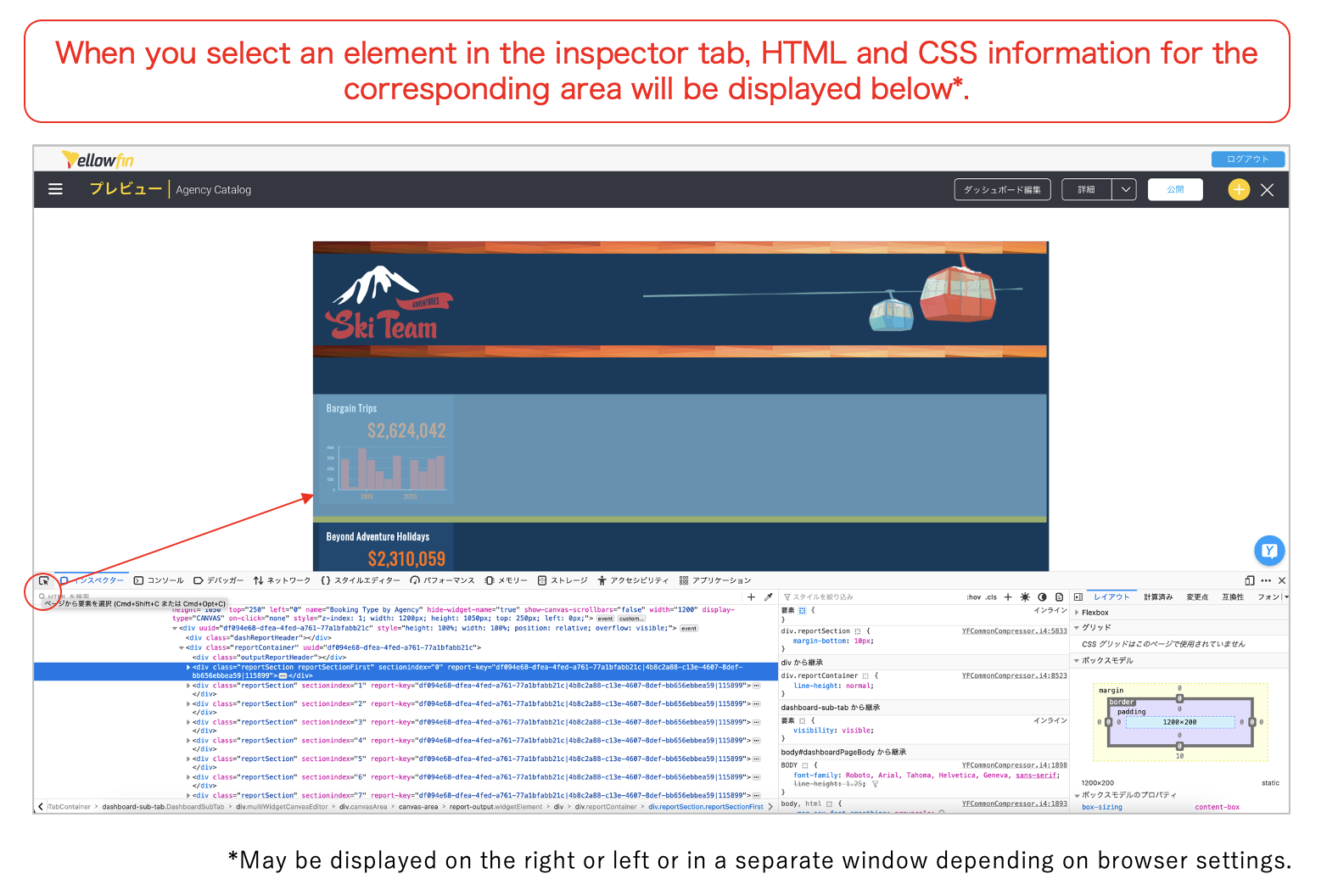
Task: Toggle the :hov pseudo-class panel
Action: click(973, 597)
